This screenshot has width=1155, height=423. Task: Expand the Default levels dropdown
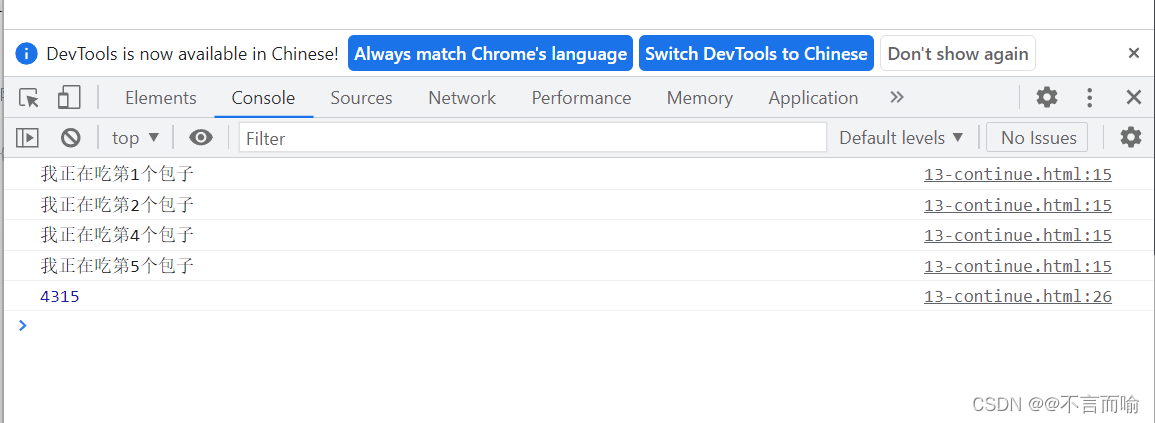coord(901,138)
